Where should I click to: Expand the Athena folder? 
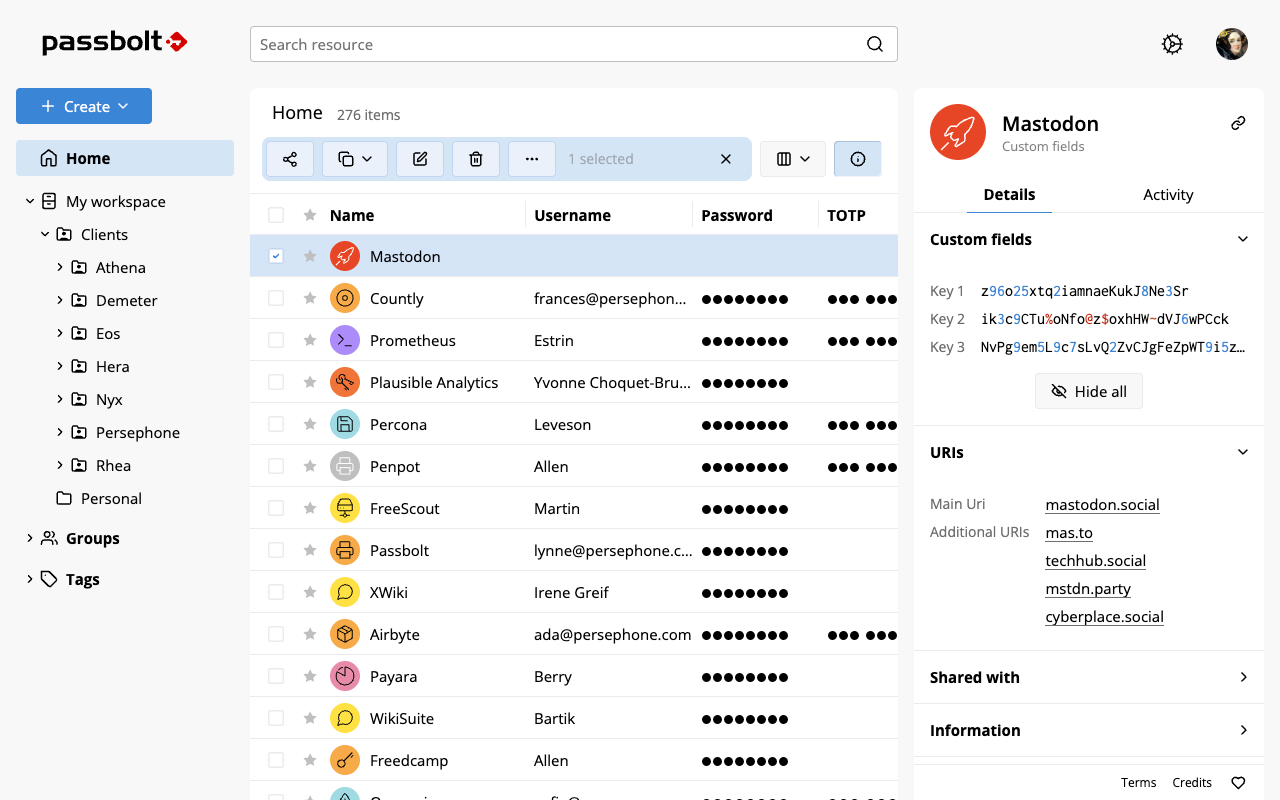click(60, 267)
